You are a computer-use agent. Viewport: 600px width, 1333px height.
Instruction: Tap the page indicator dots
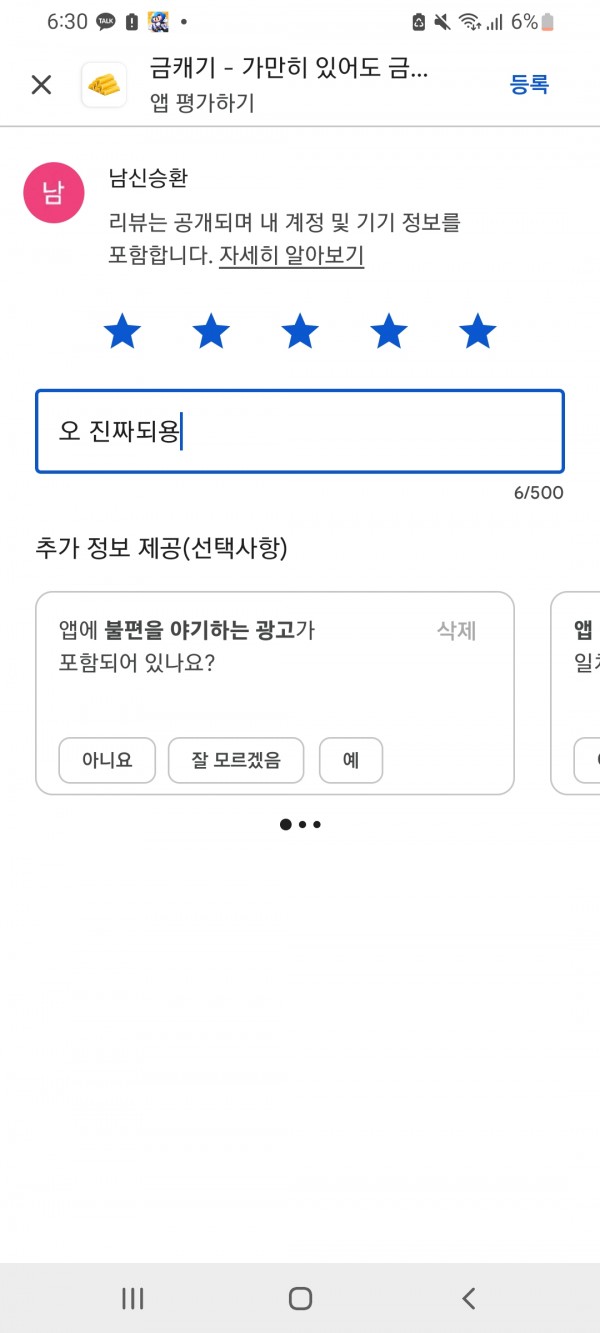[300, 825]
